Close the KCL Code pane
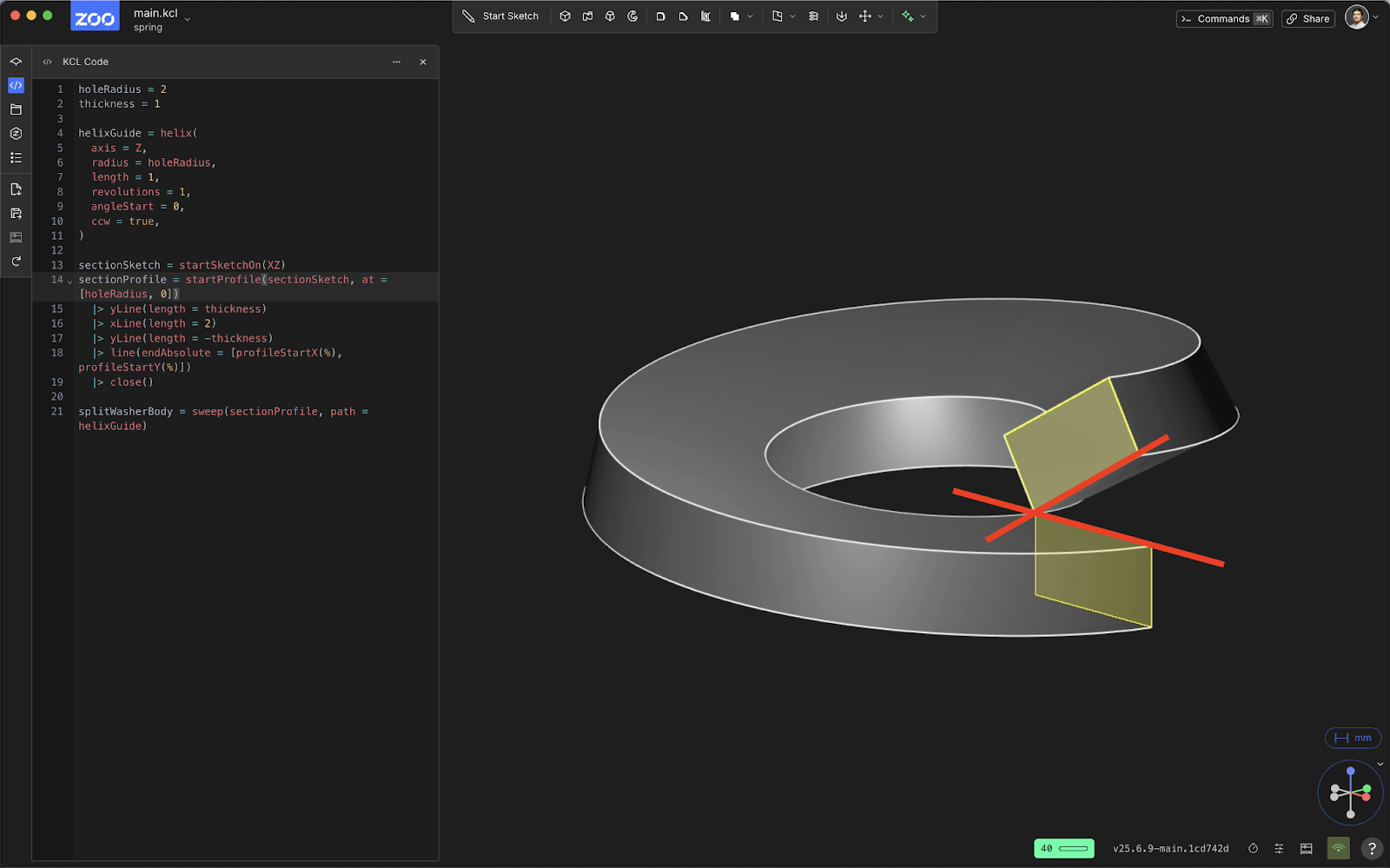Viewport: 1390px width, 868px height. coord(423,62)
